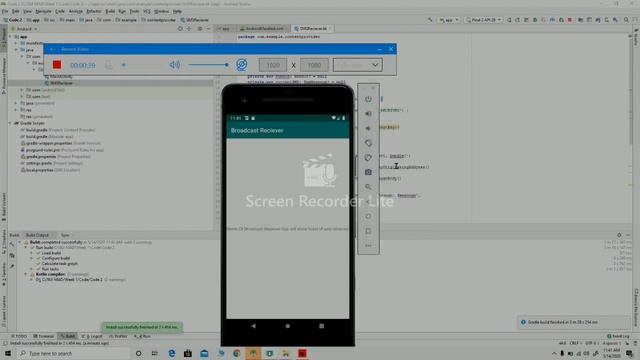Click the emulator zoom magnifier icon
640x360 pixels.
click(x=368, y=187)
